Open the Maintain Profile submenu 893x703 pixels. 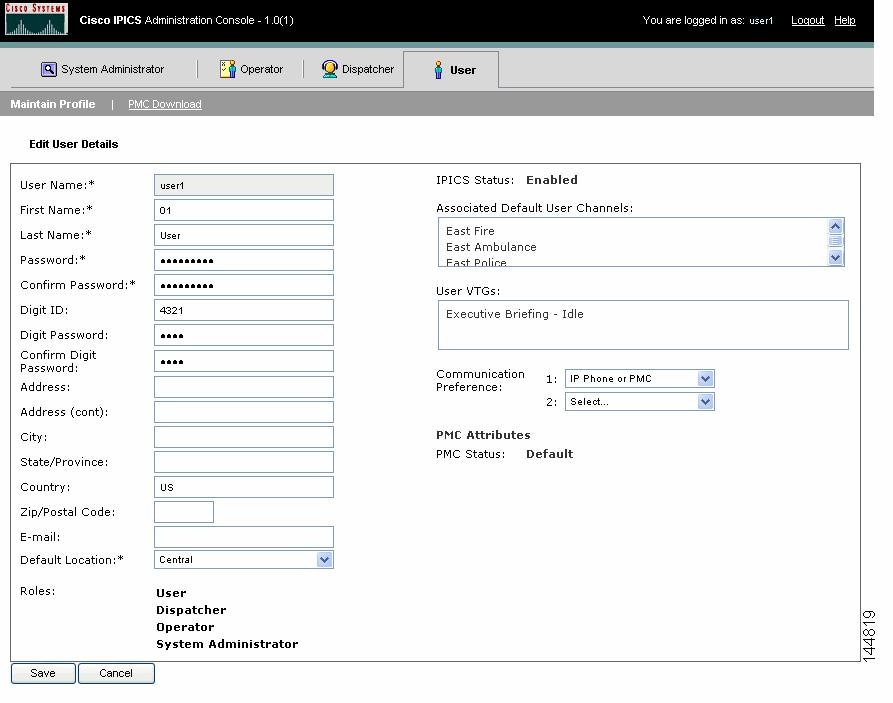click(53, 104)
